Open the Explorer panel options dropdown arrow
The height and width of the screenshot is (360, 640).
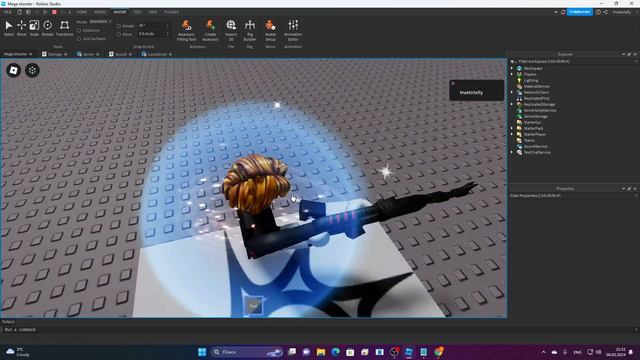[x=623, y=54]
